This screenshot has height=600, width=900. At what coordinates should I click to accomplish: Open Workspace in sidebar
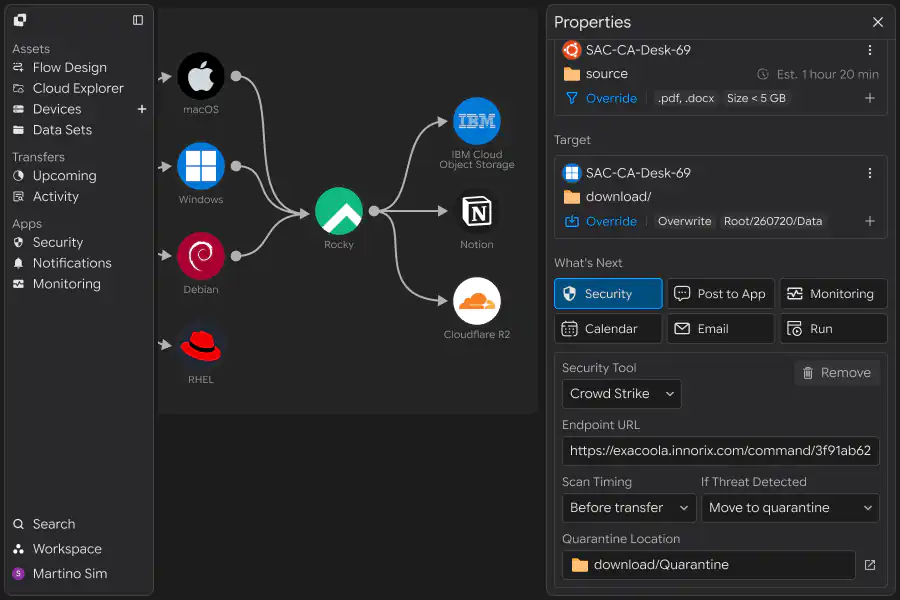tap(67, 549)
